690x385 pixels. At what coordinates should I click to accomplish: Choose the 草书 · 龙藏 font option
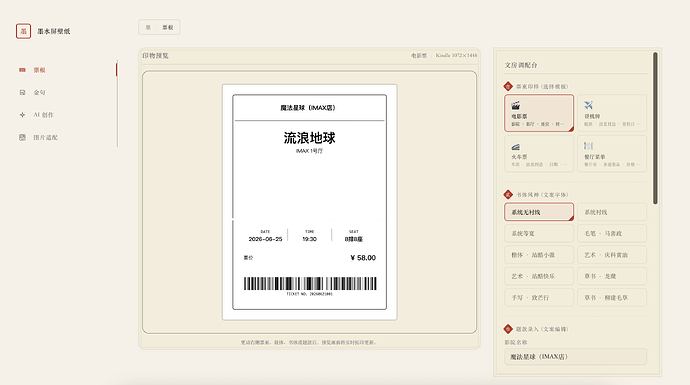(x=612, y=276)
